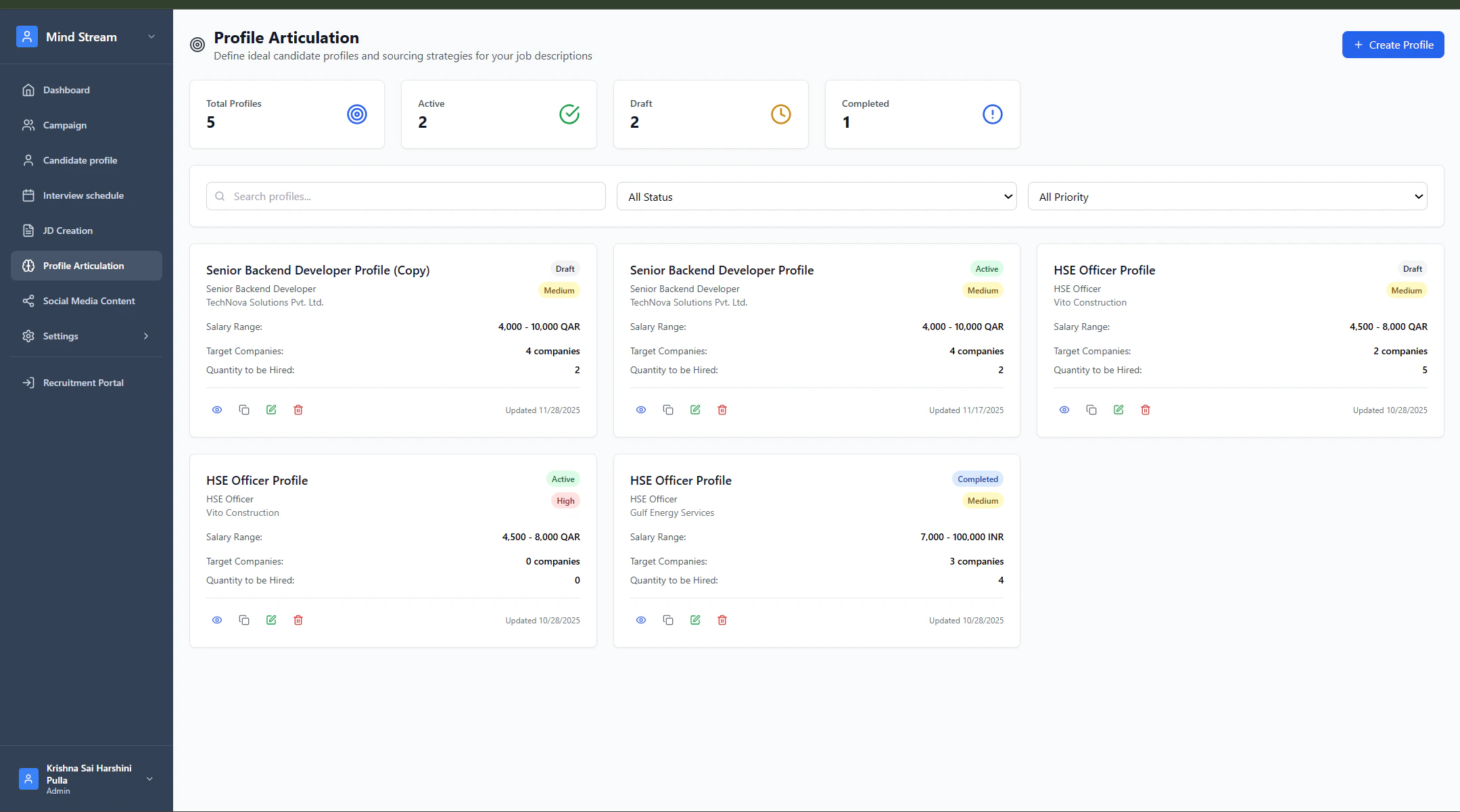Click the Mind Stream logo icon
Image resolution: width=1460 pixels, height=812 pixels.
tap(27, 37)
